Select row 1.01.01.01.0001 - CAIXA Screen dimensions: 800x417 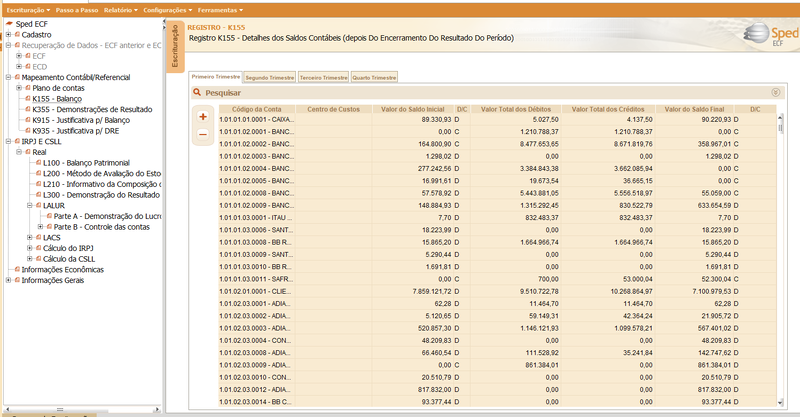tap(497, 119)
